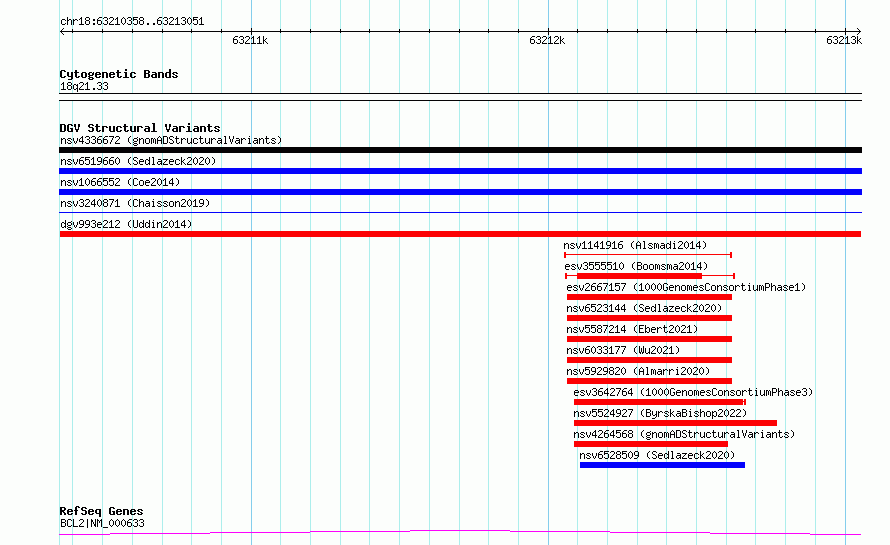Screen dimensions: 890x545
Task: Open the nsv1066552 (Coe2014) label
Action: pos(120,182)
